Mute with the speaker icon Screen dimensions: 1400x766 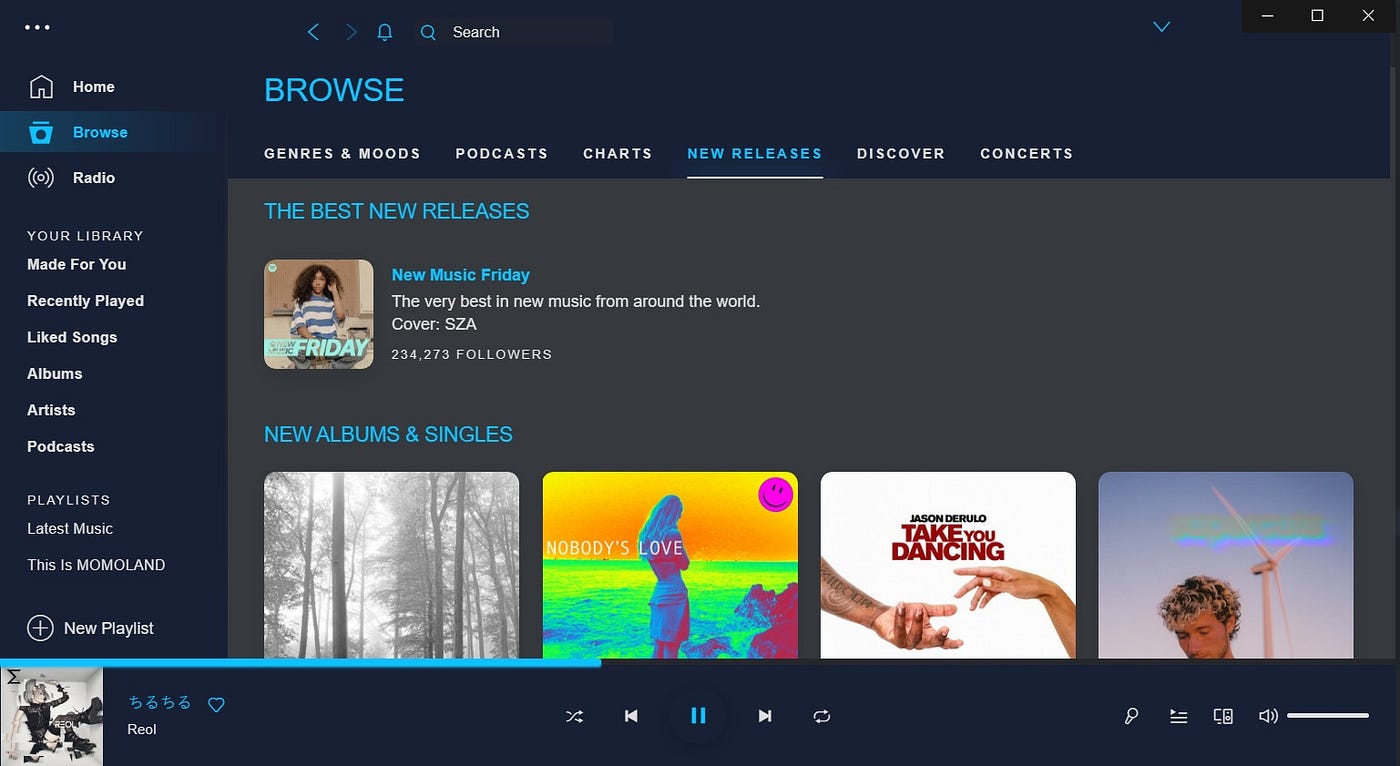tap(1268, 716)
